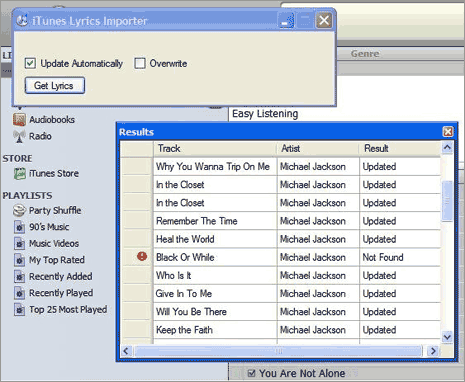
Task: Click the Not Found result cell
Action: (400, 257)
